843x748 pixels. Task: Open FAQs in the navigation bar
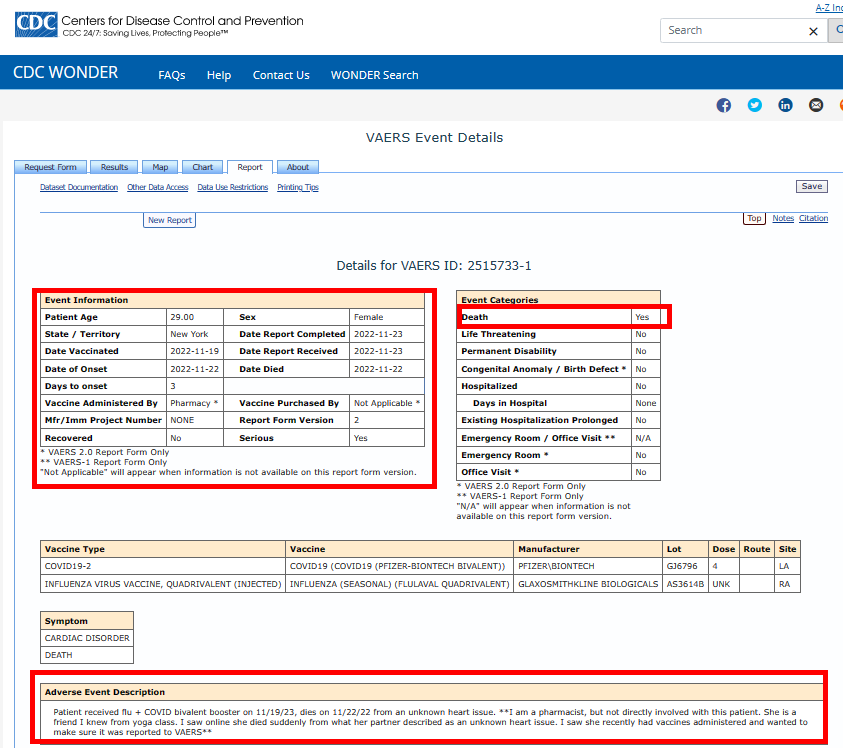172,75
